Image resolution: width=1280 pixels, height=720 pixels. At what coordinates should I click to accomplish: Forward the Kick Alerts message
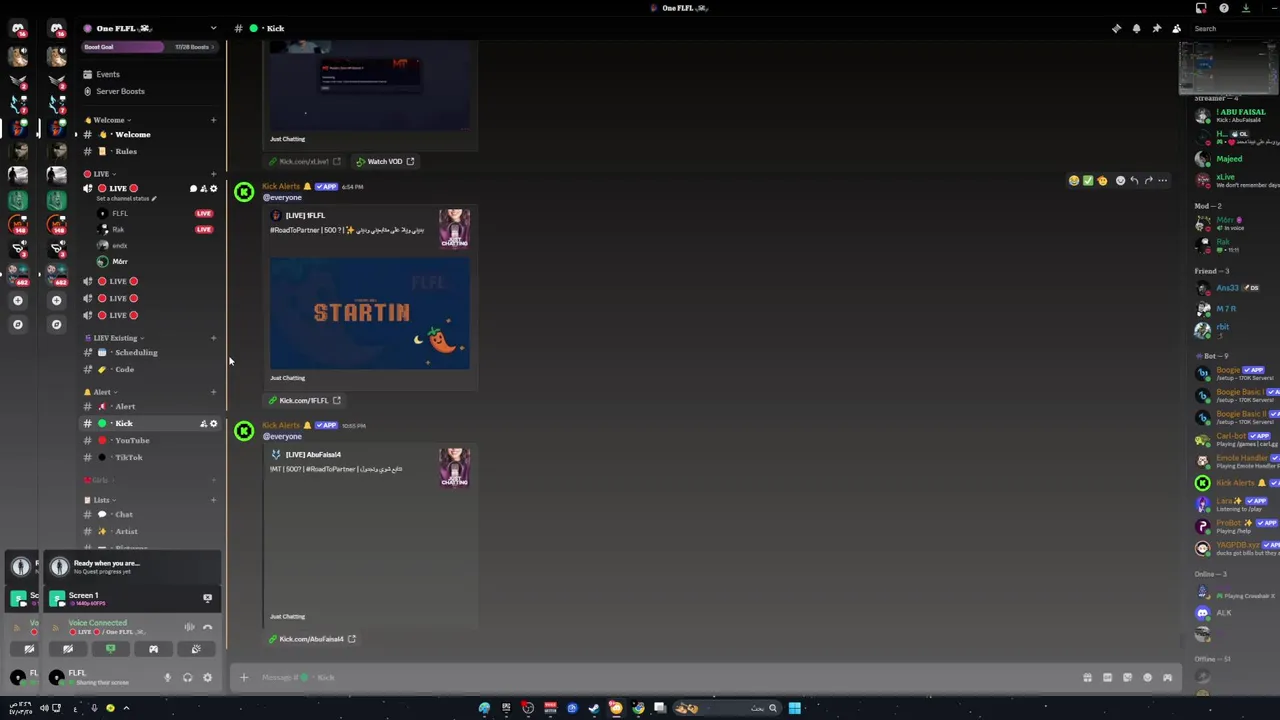pos(1148,181)
